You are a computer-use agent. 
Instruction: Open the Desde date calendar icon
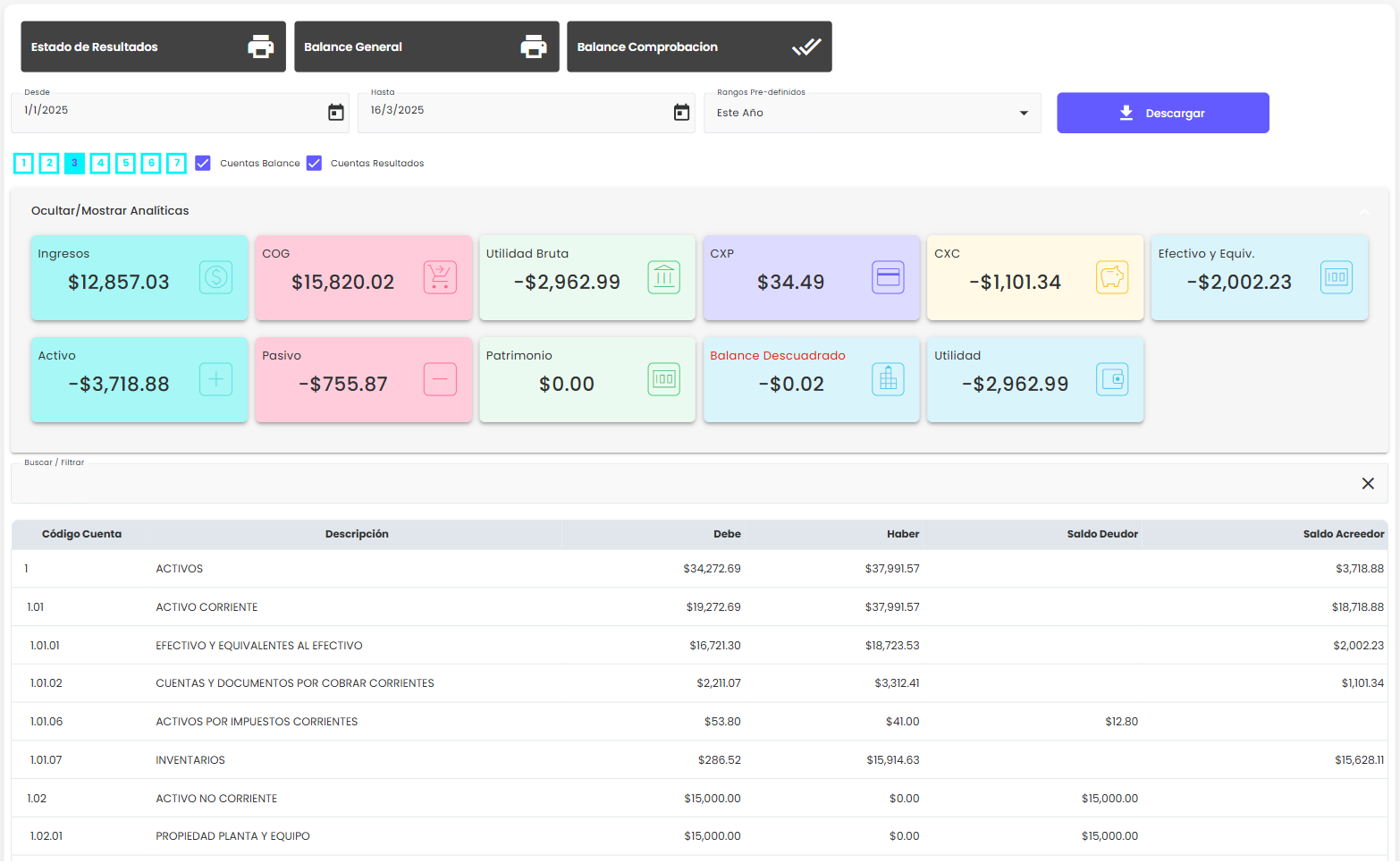[336, 113]
